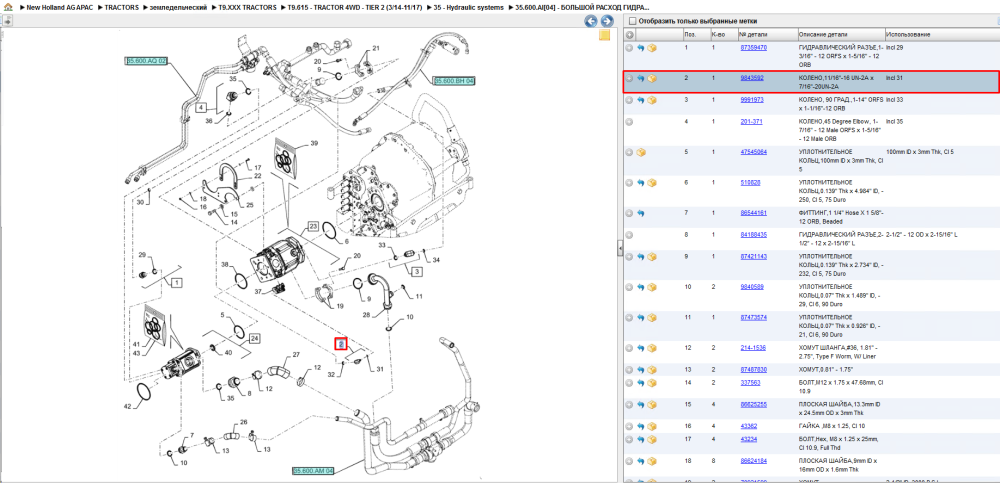The height and width of the screenshot is (483, 1000).
Task: Click the box icon for part 9843592
Action: pyautogui.click(x=652, y=78)
